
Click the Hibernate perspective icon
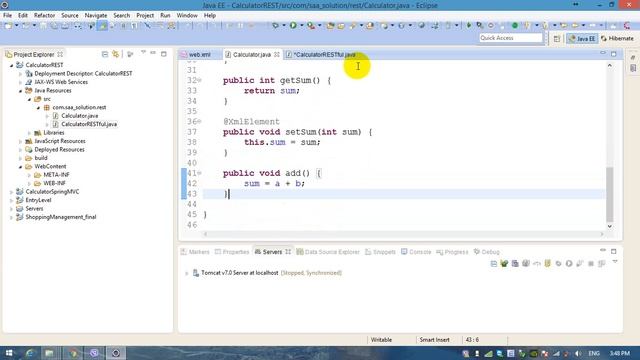(x=604, y=38)
